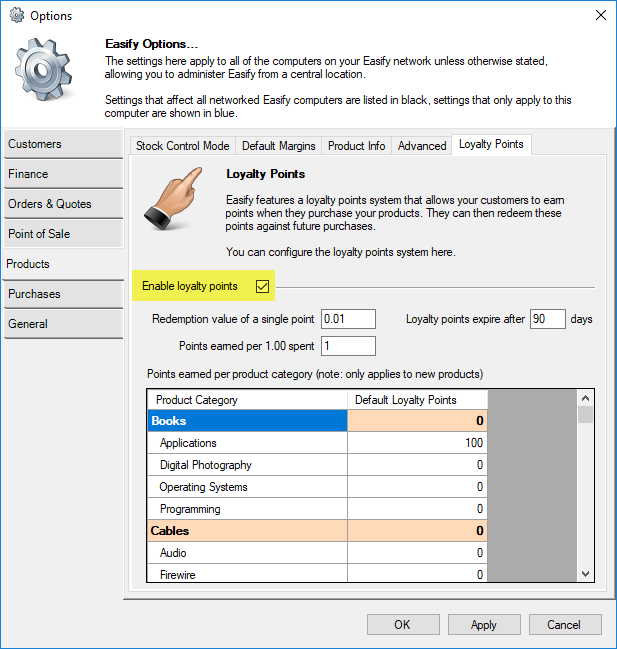Click the Default Loyalty Points column header
This screenshot has height=649, width=617.
coord(417,400)
